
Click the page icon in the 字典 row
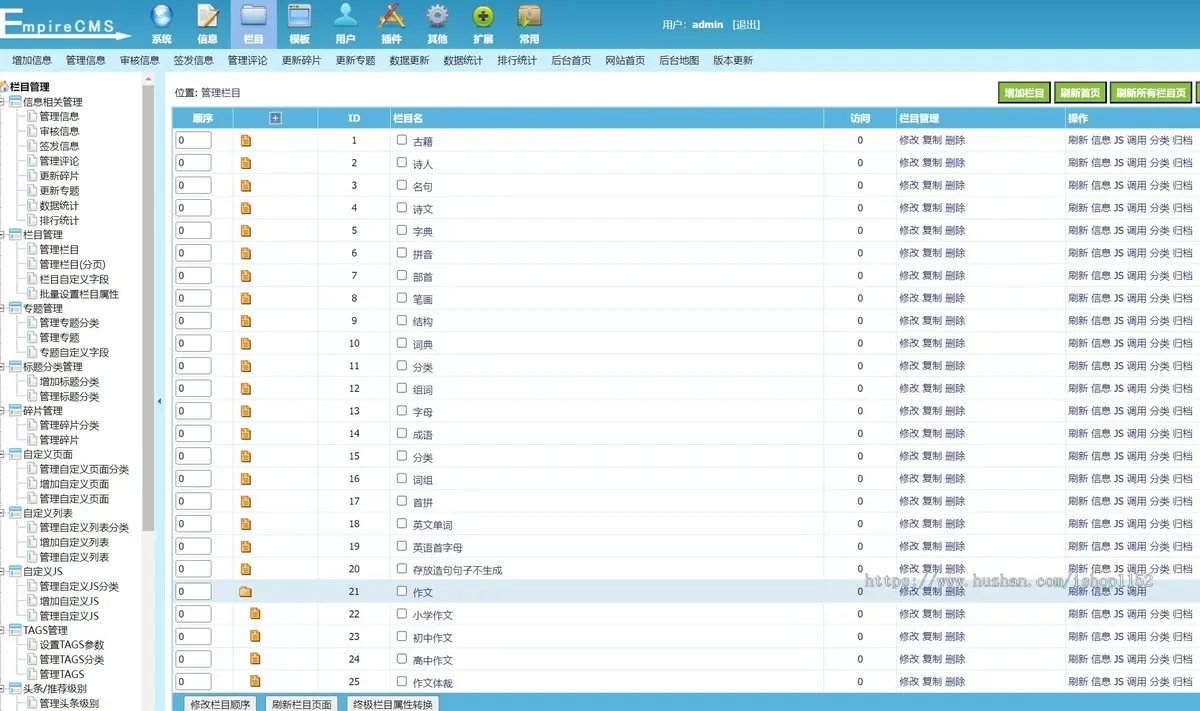coord(246,231)
